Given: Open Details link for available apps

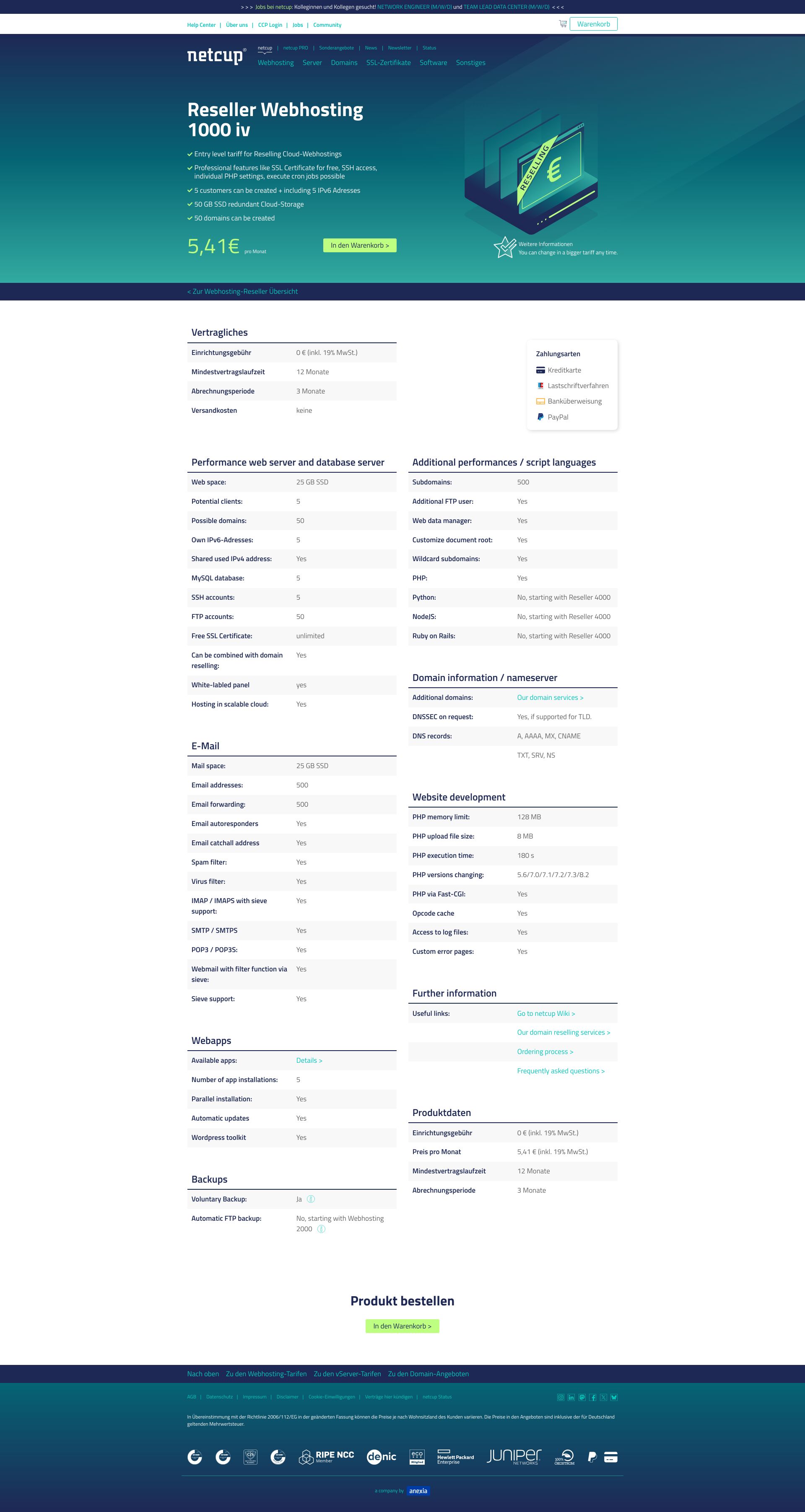Looking at the screenshot, I should point(309,1060).
